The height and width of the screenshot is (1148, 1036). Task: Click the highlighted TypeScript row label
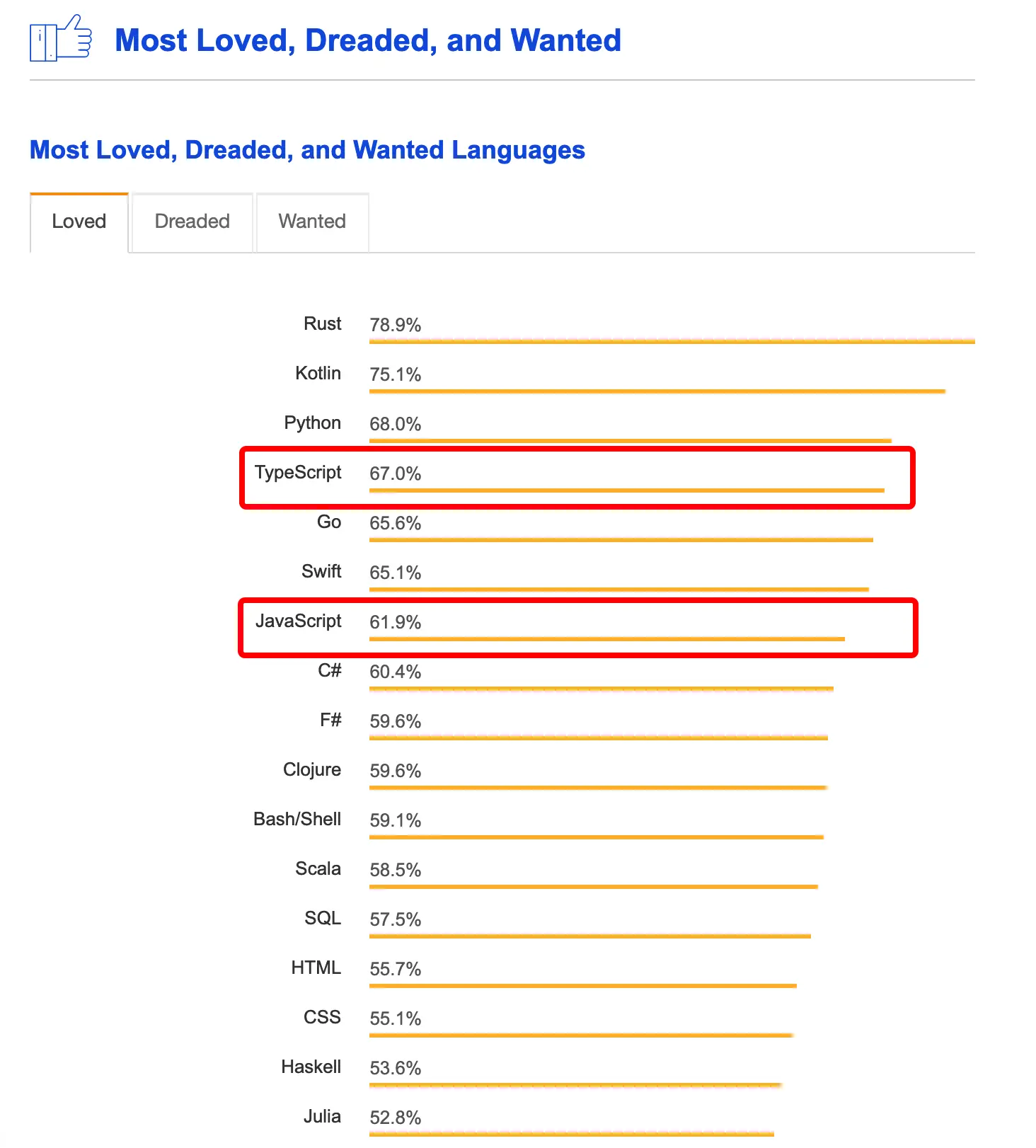click(x=298, y=472)
